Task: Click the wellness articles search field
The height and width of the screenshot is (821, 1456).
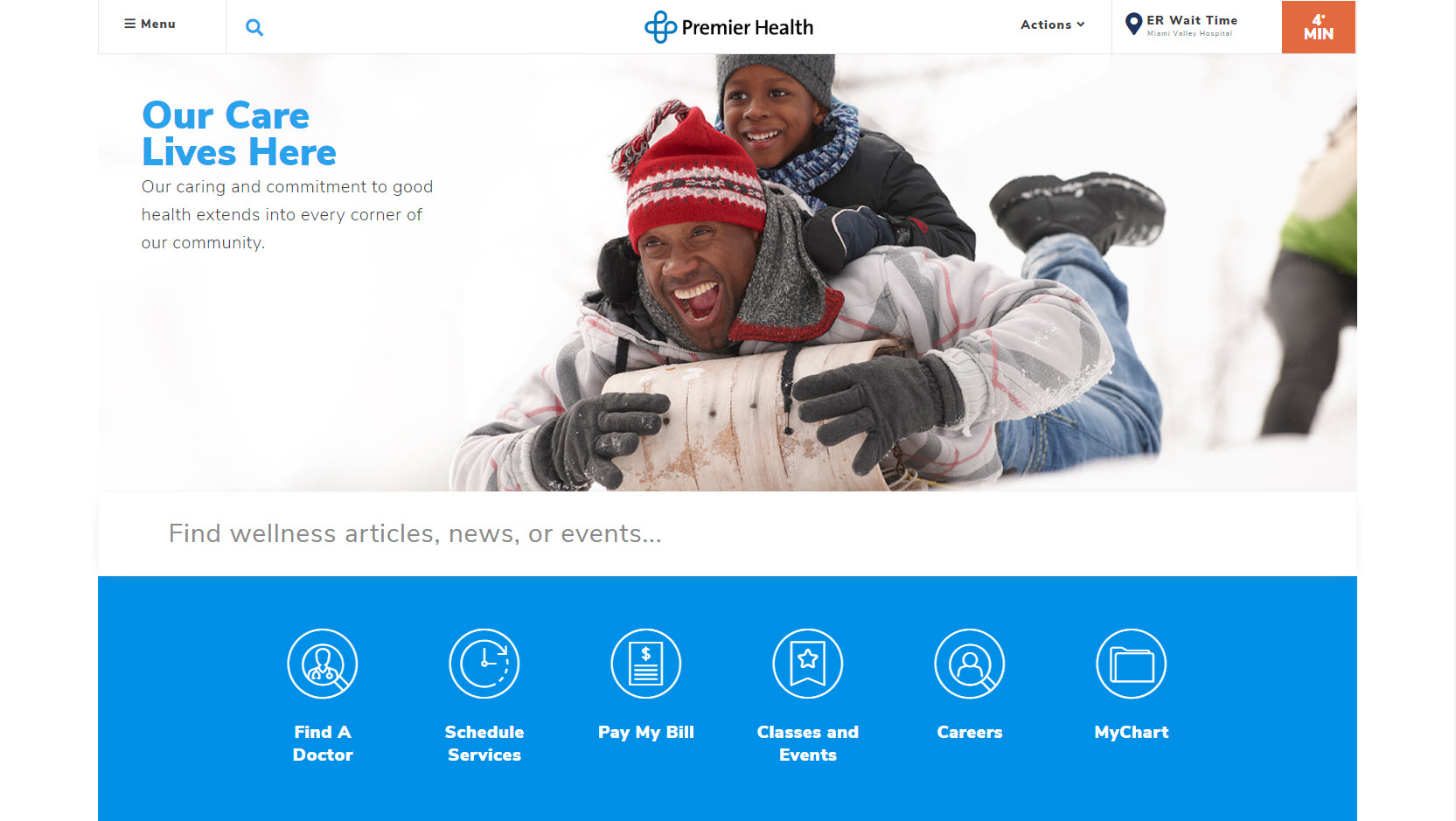Action: (x=728, y=533)
